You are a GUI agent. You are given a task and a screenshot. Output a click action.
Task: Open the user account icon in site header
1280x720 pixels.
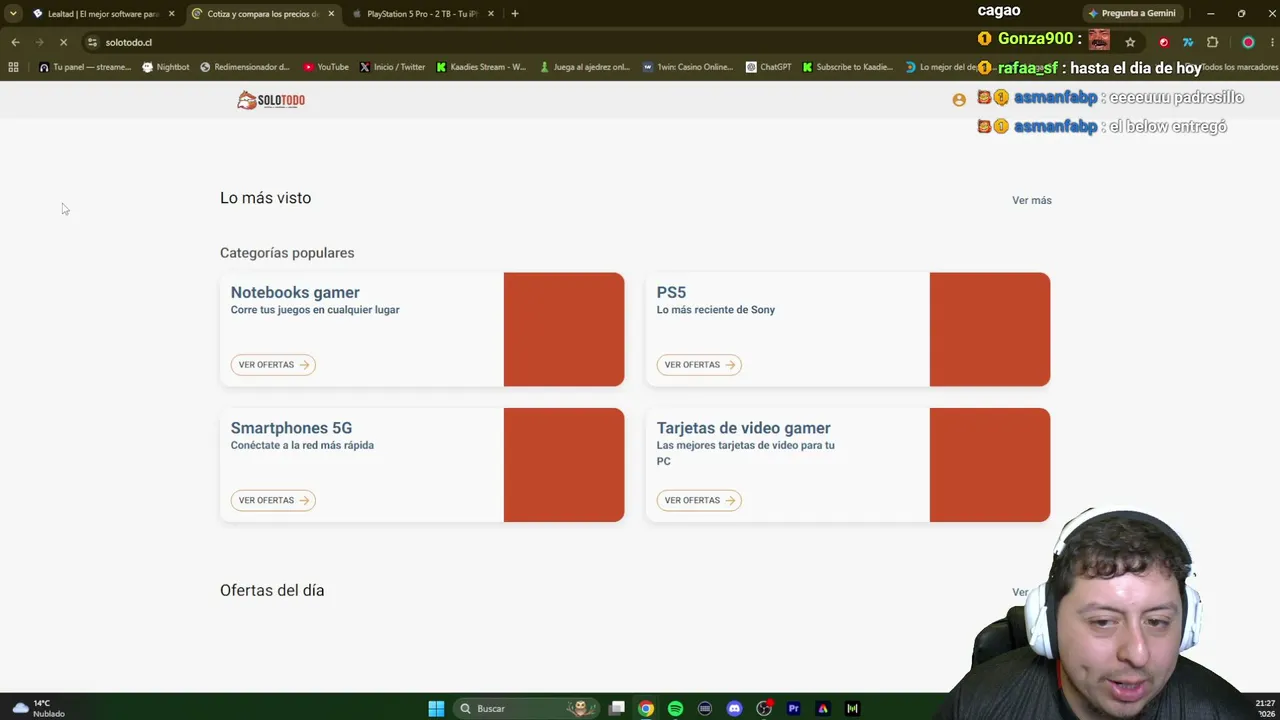pos(959,100)
